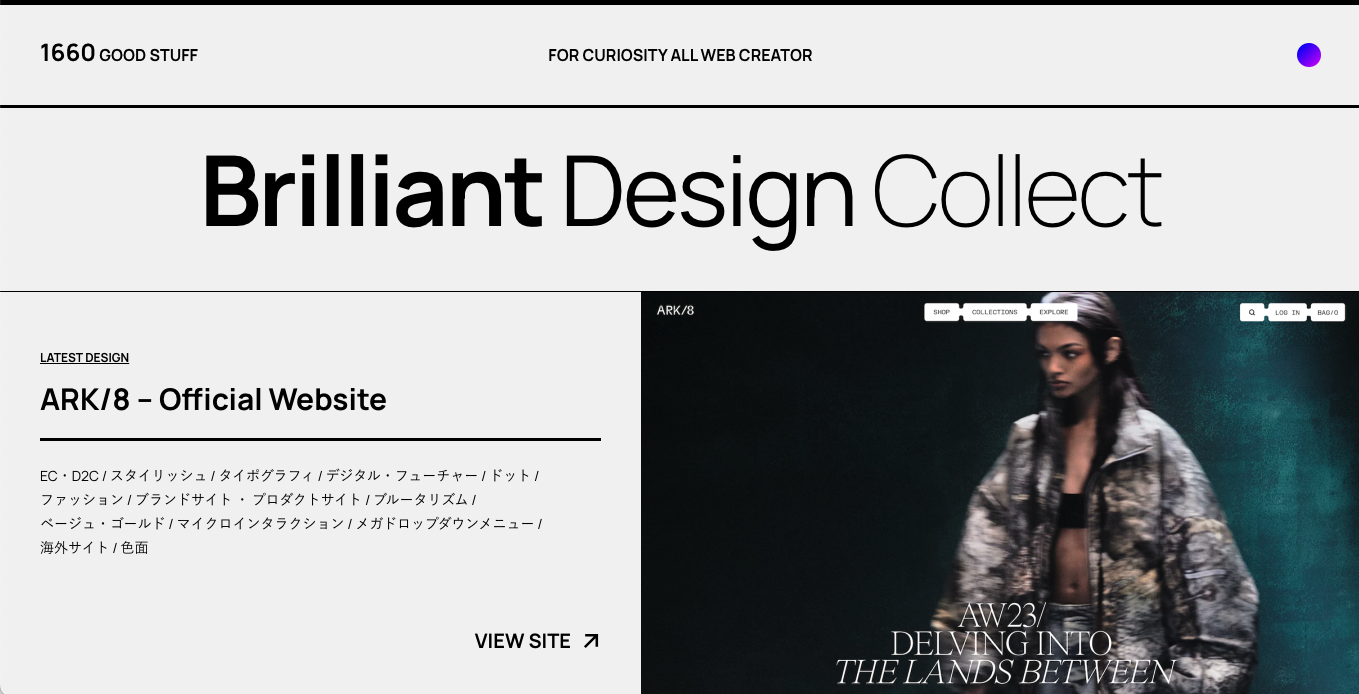Viewport: 1359px width, 694px height.
Task: Click the ARK/8 logo in the preview
Action: 675,310
